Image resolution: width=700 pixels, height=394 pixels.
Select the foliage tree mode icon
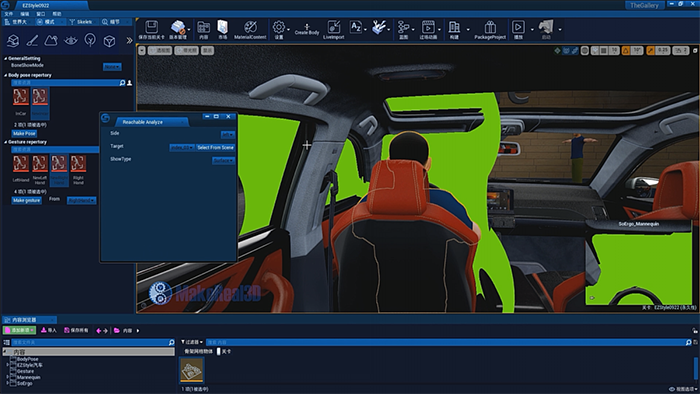coord(90,41)
